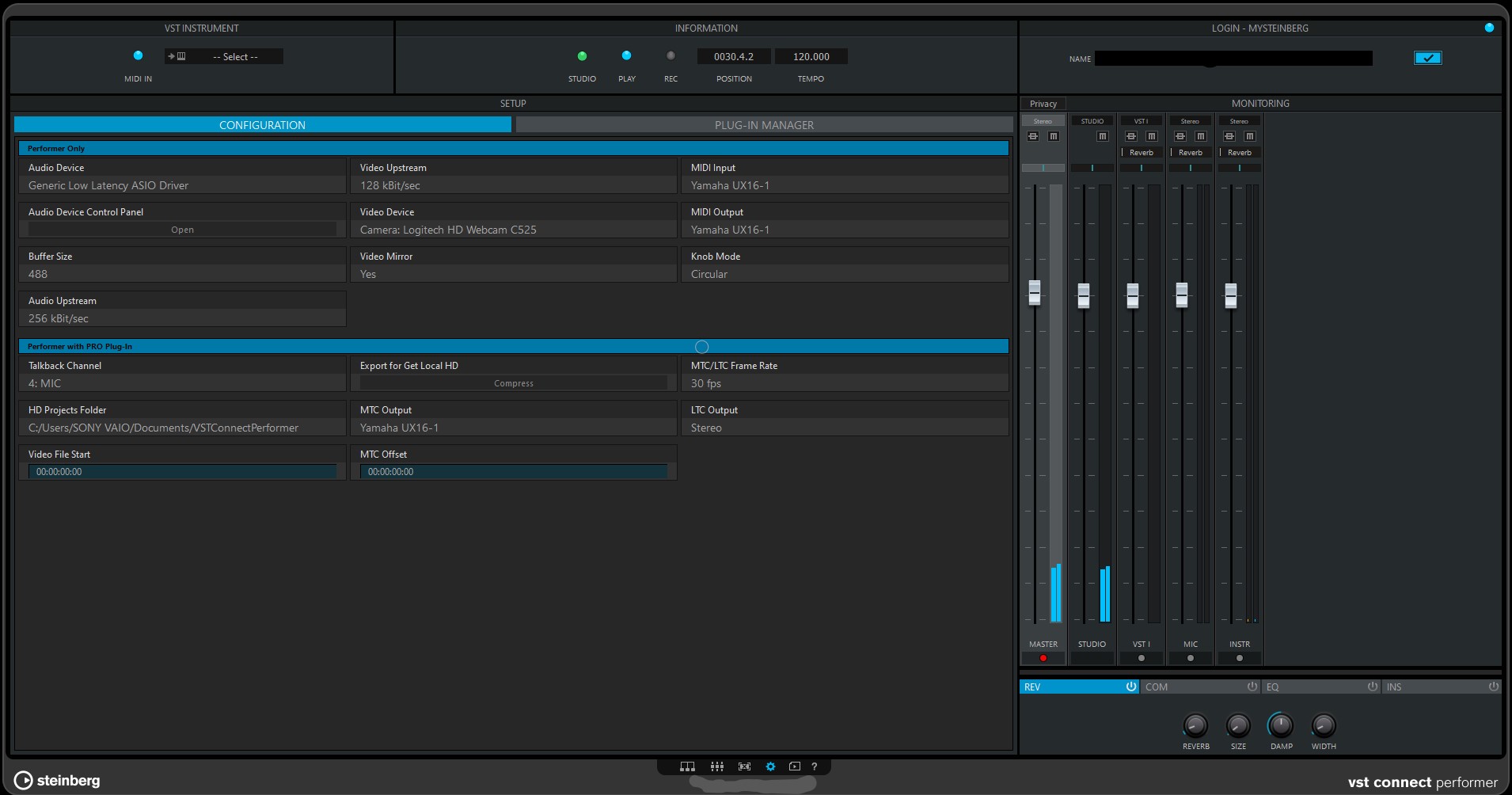The image size is (1512, 795).
Task: Open the VST Instrument Select dropdown
Action: pyautogui.click(x=224, y=56)
